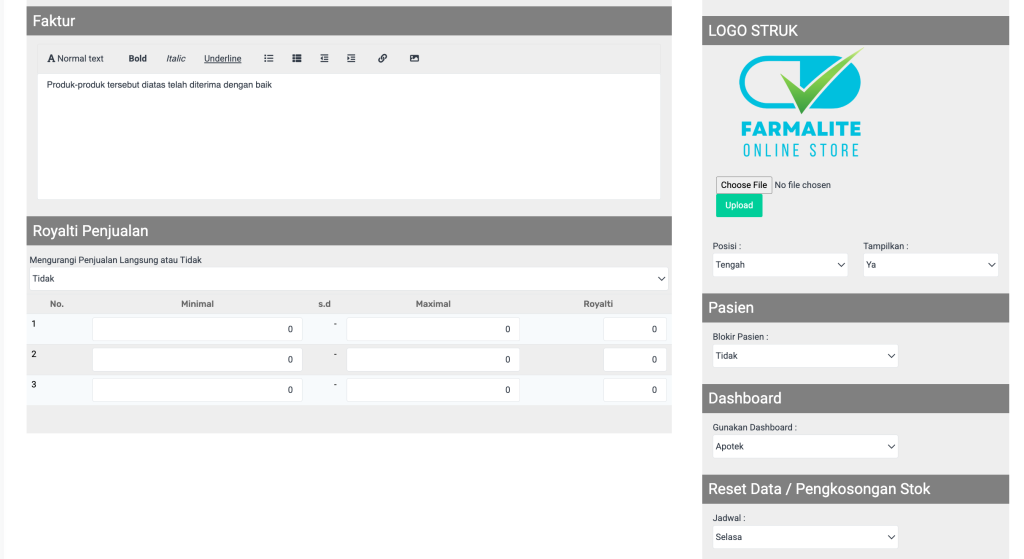Open the Tampilkan dropdown
The width and height of the screenshot is (1024, 559).
coord(930,265)
